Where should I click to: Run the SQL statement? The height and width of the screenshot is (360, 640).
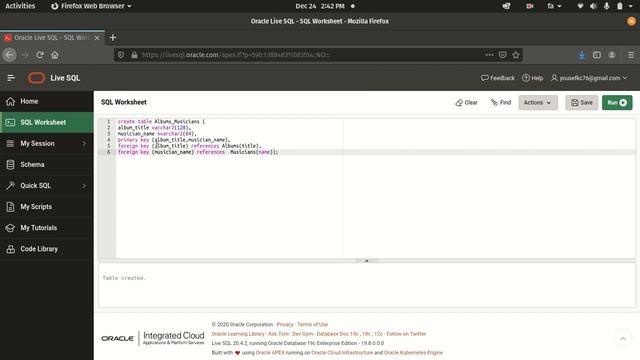click(617, 102)
